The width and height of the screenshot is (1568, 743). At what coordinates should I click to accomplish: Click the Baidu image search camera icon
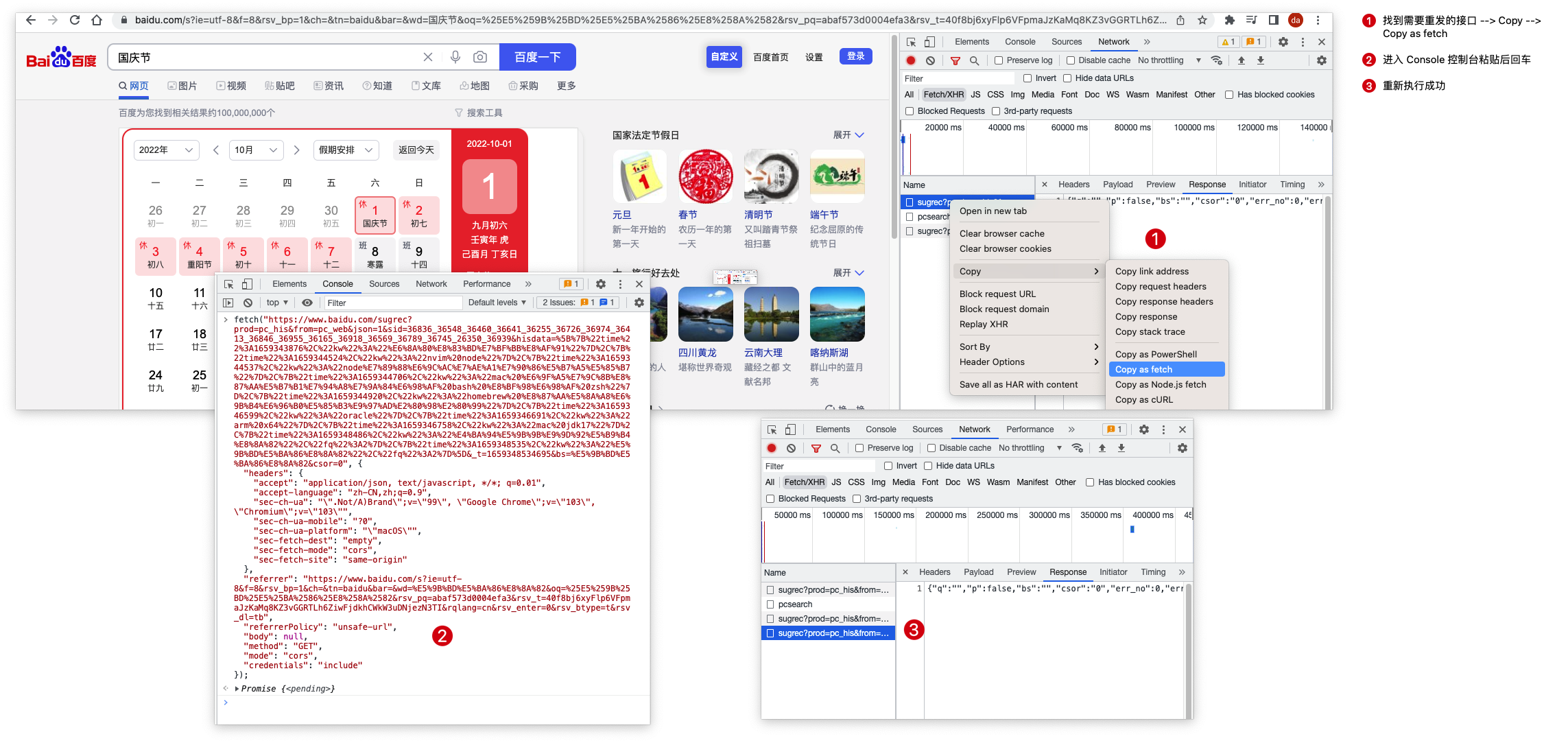[480, 57]
